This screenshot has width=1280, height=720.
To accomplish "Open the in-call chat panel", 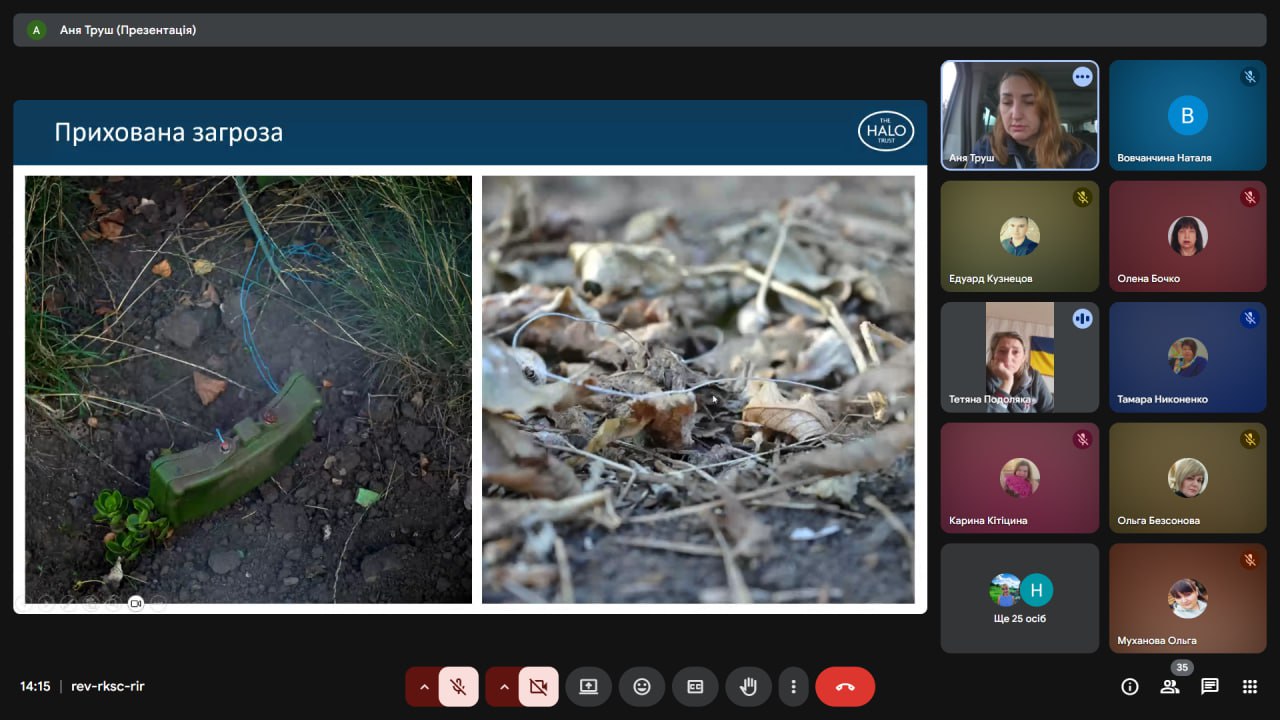I will tap(1209, 686).
